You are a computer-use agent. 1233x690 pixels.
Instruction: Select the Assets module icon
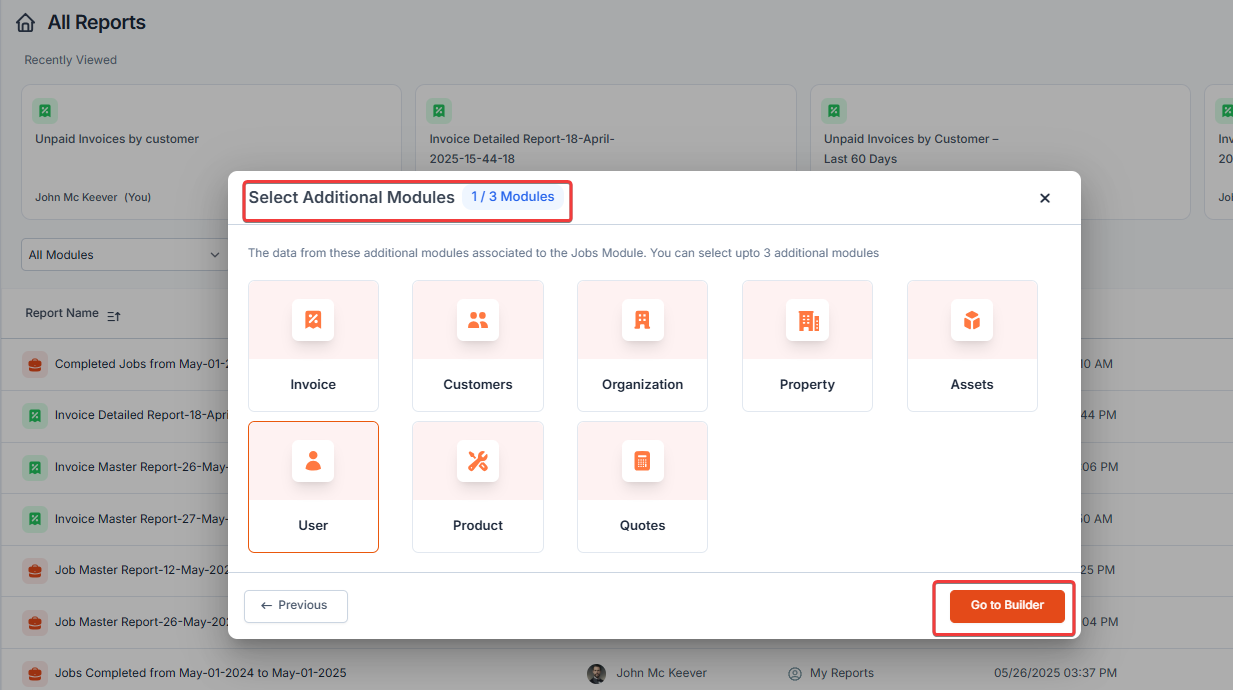(x=972, y=320)
